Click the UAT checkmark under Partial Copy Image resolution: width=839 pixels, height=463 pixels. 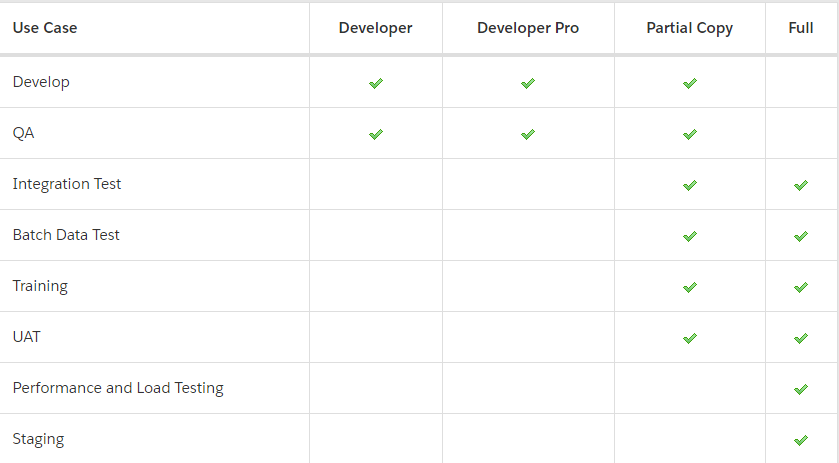(x=690, y=338)
